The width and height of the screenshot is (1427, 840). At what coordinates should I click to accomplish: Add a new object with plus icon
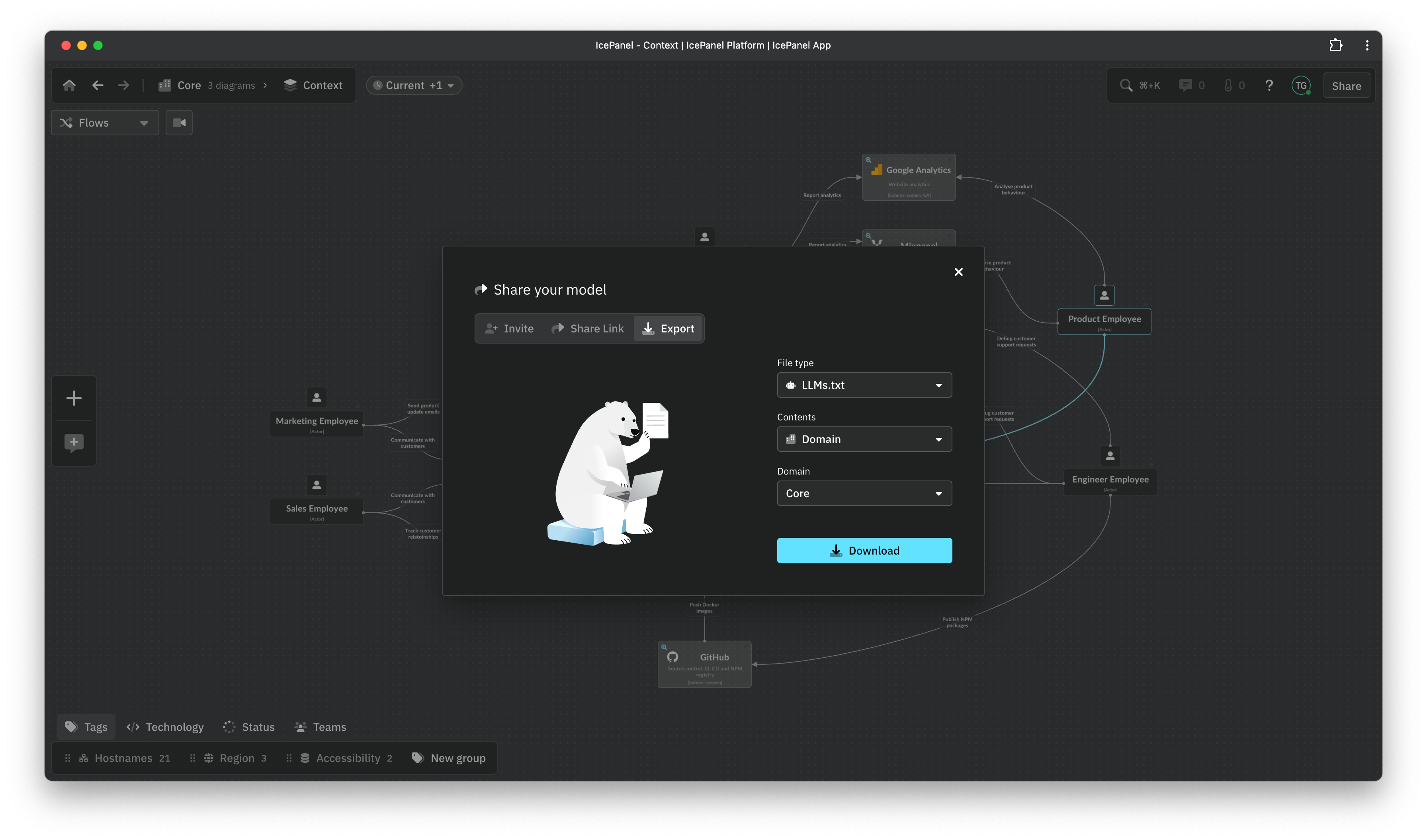tap(74, 398)
